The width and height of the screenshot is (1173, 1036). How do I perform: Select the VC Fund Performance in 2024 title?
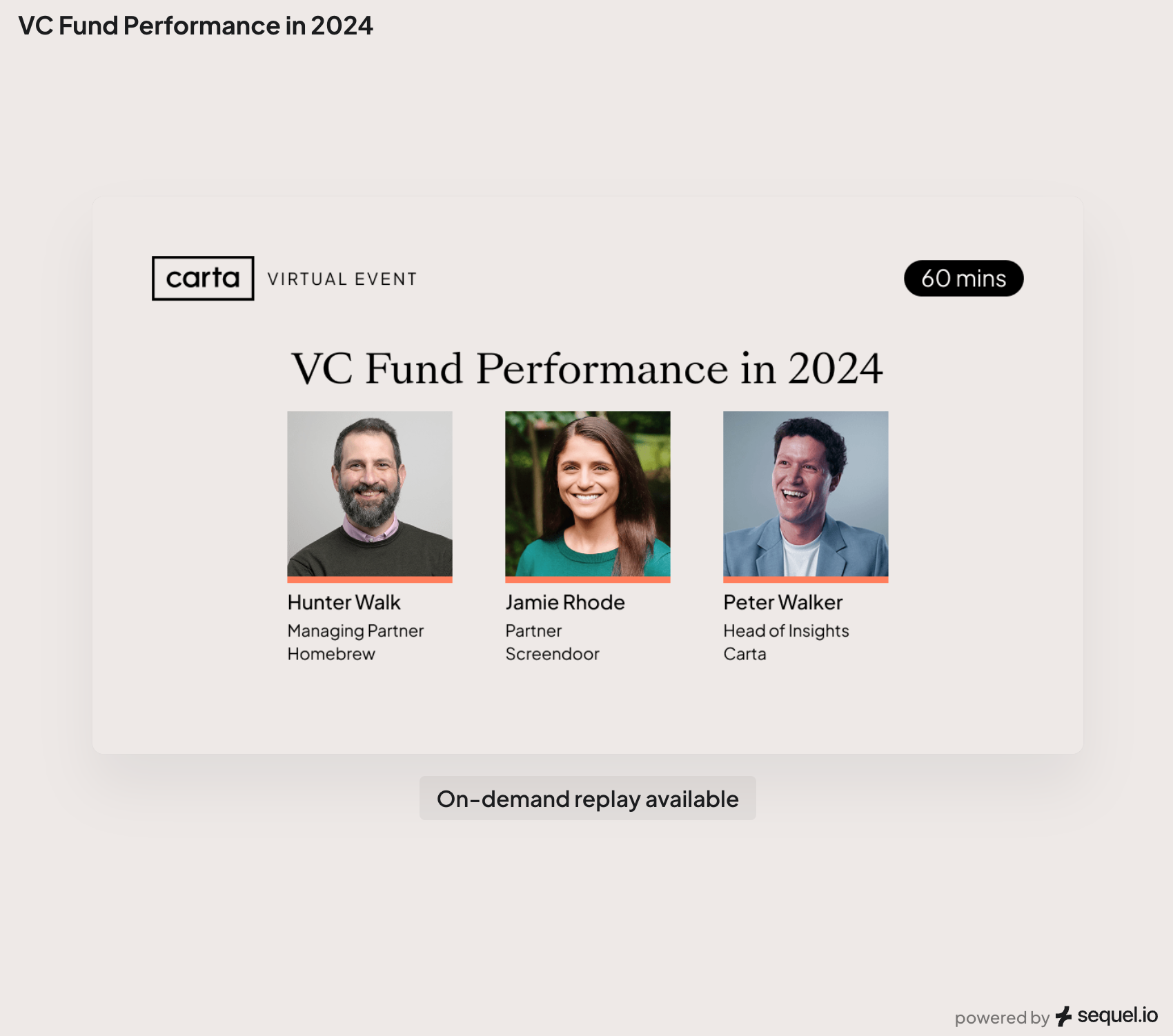click(x=587, y=369)
